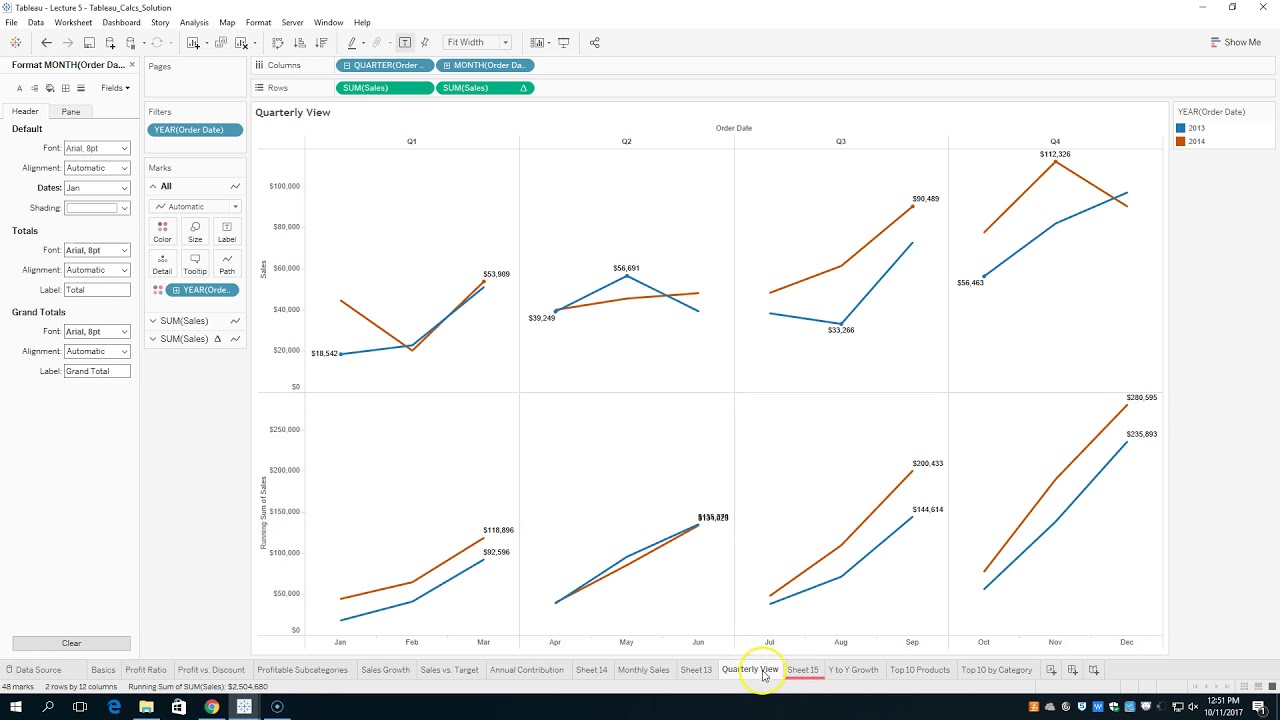The width and height of the screenshot is (1280, 720).
Task: Click the highlight pen icon in toolbar
Action: point(352,43)
